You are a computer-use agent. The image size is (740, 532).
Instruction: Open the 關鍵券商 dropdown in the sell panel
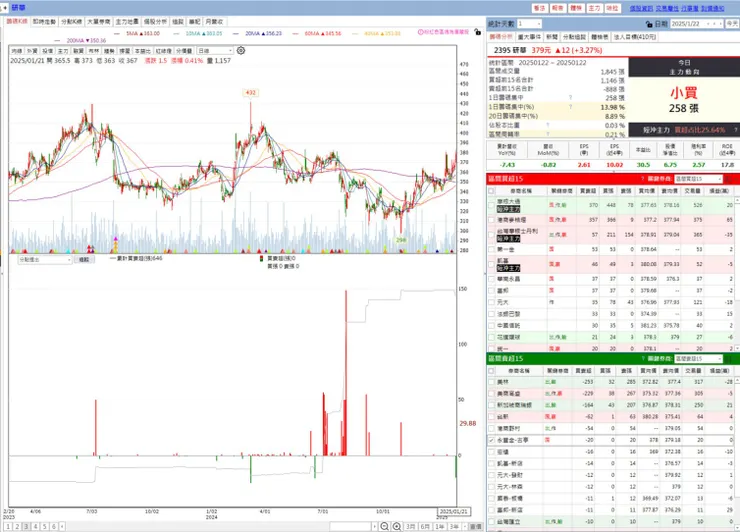(698, 359)
